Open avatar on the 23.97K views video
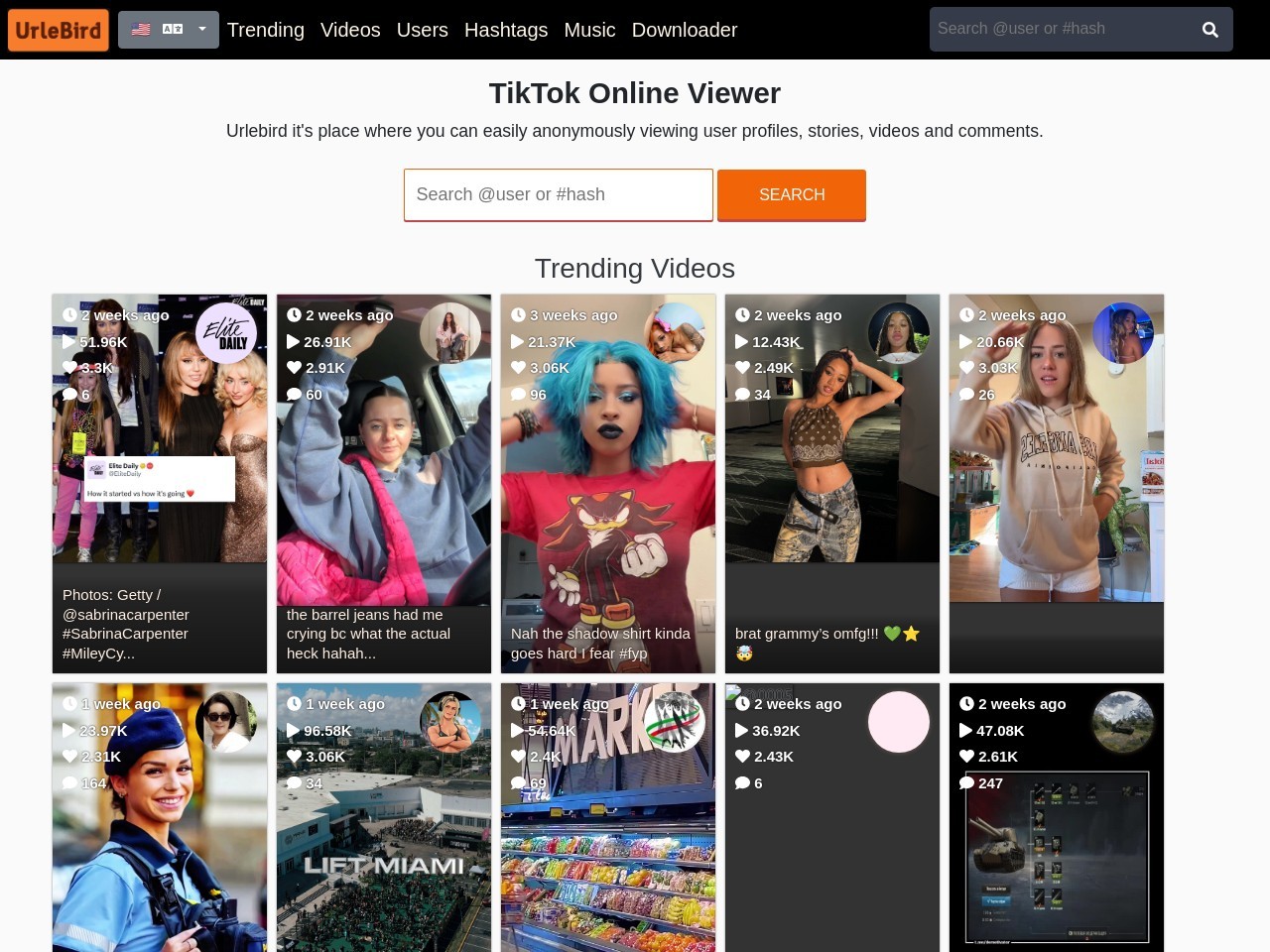1270x952 pixels. pyautogui.click(x=226, y=722)
